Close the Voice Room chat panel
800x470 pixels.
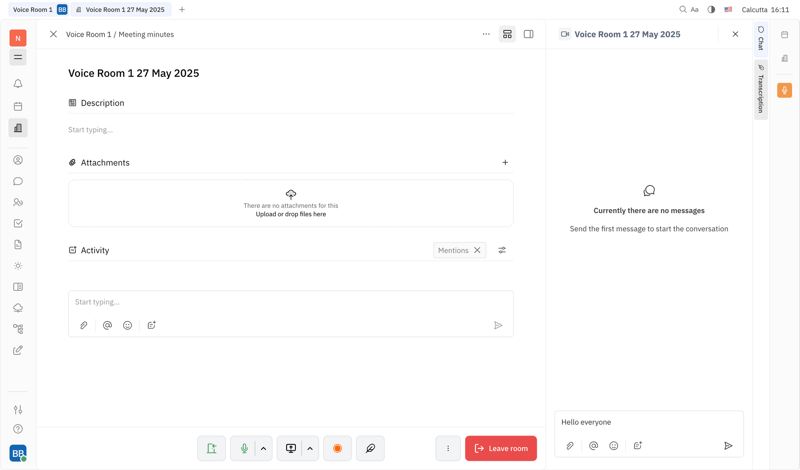click(735, 34)
